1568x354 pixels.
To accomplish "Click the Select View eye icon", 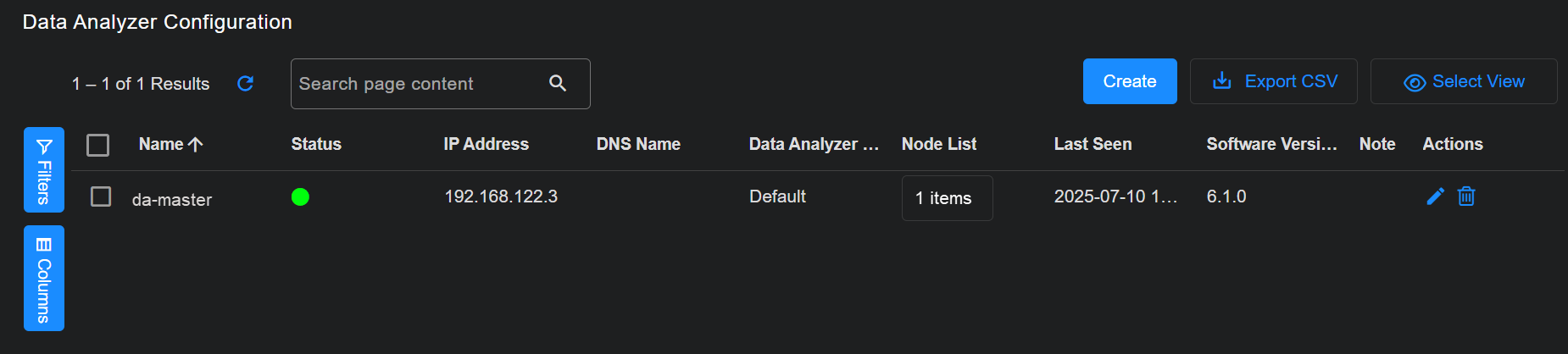I will (x=1414, y=82).
